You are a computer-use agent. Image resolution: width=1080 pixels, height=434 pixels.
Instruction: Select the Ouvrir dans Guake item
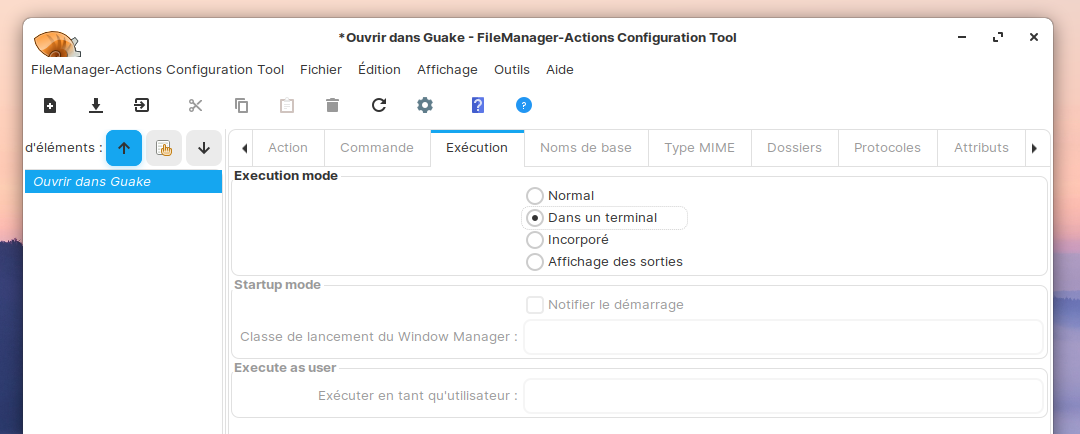coord(92,182)
